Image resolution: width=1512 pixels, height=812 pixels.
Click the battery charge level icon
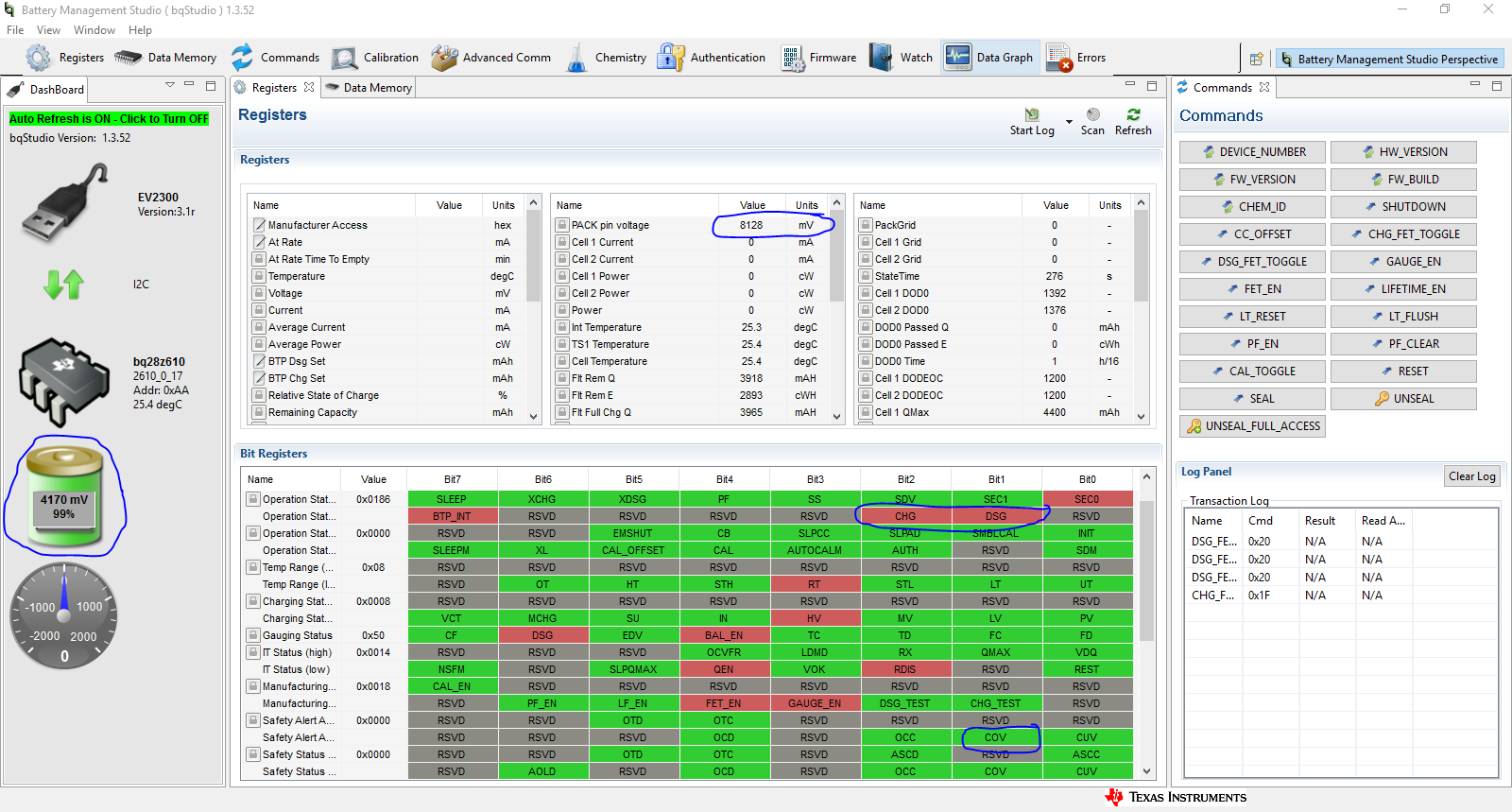(x=64, y=495)
